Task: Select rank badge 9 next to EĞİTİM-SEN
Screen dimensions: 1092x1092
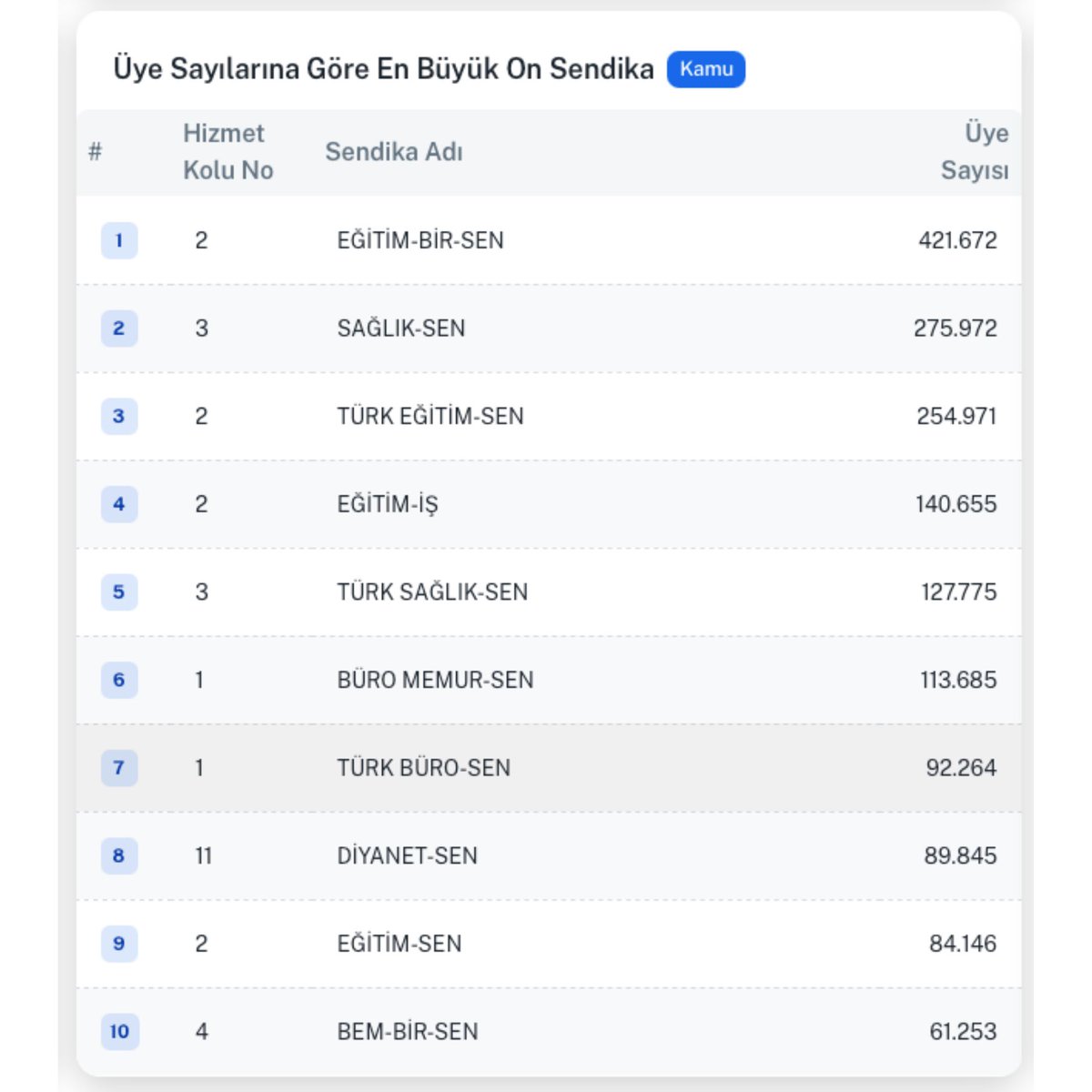Action: tap(119, 944)
